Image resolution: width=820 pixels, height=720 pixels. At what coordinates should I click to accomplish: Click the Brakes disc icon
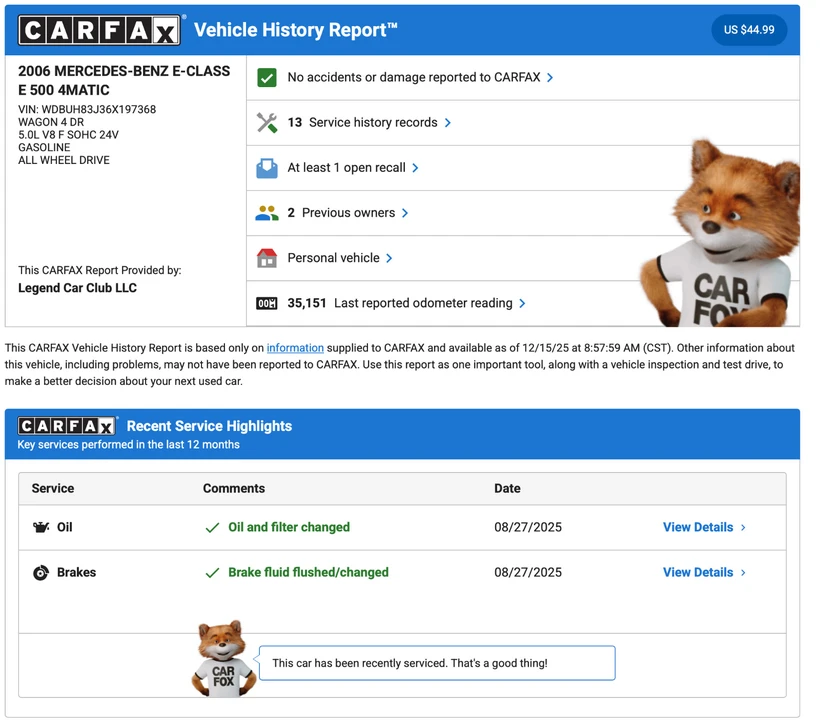point(41,573)
